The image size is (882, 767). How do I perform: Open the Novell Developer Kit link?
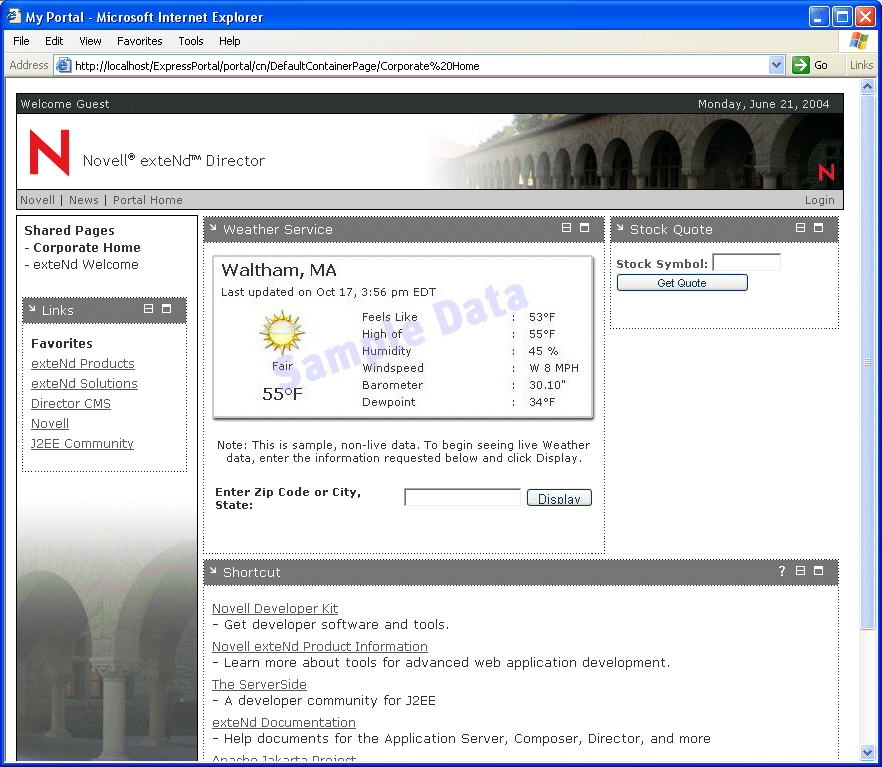tap(275, 608)
